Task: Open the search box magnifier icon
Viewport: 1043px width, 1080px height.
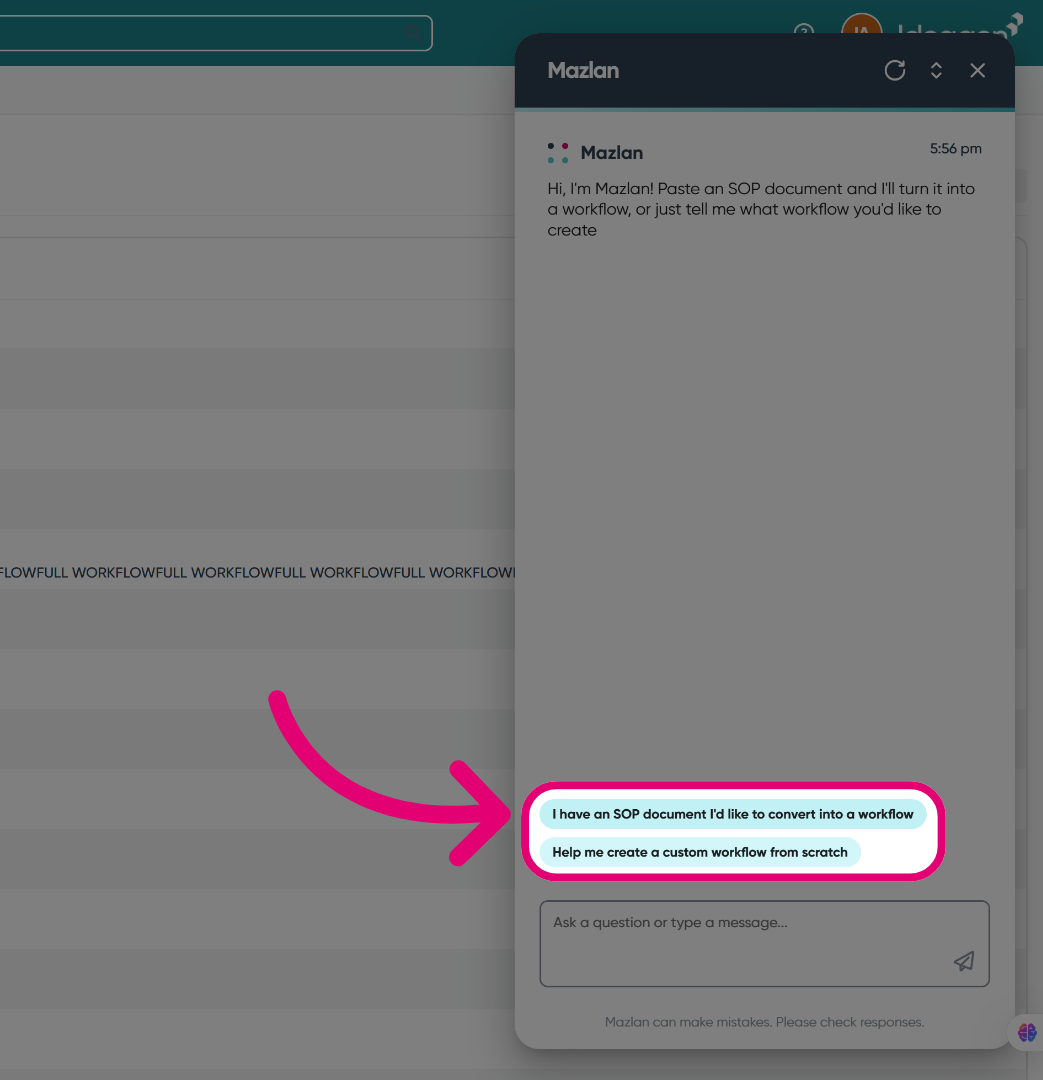Action: click(413, 32)
